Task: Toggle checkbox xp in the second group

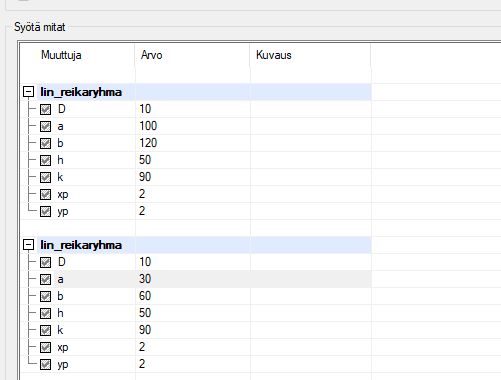Action: [x=45, y=347]
